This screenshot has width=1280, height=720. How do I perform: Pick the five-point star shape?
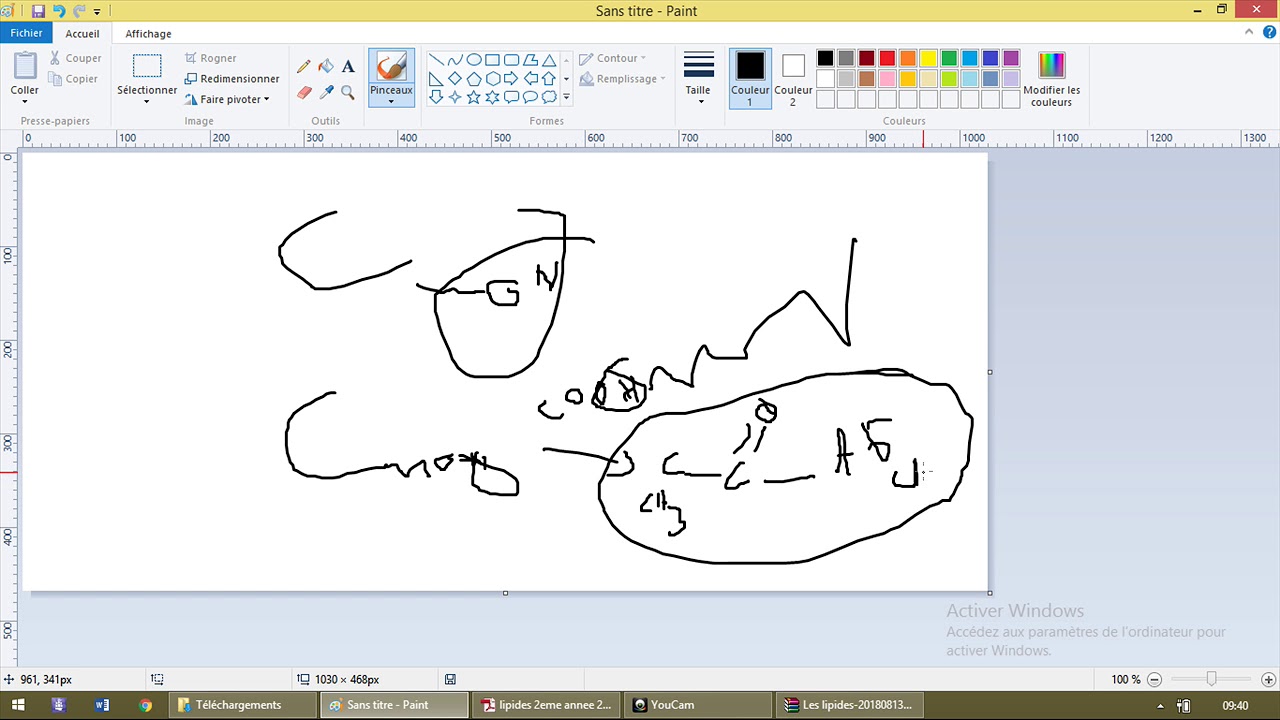[474, 97]
